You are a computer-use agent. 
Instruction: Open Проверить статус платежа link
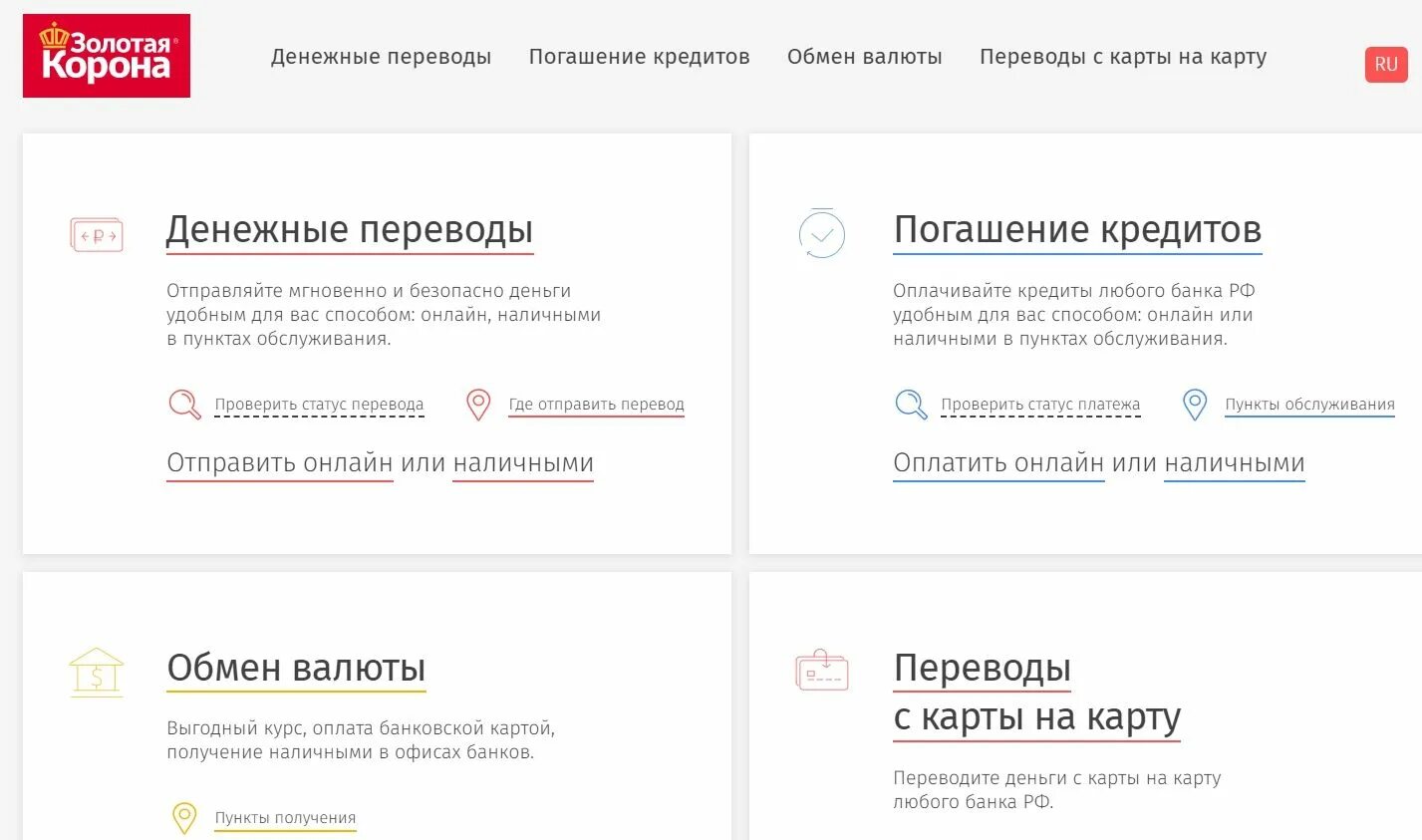tap(1040, 405)
